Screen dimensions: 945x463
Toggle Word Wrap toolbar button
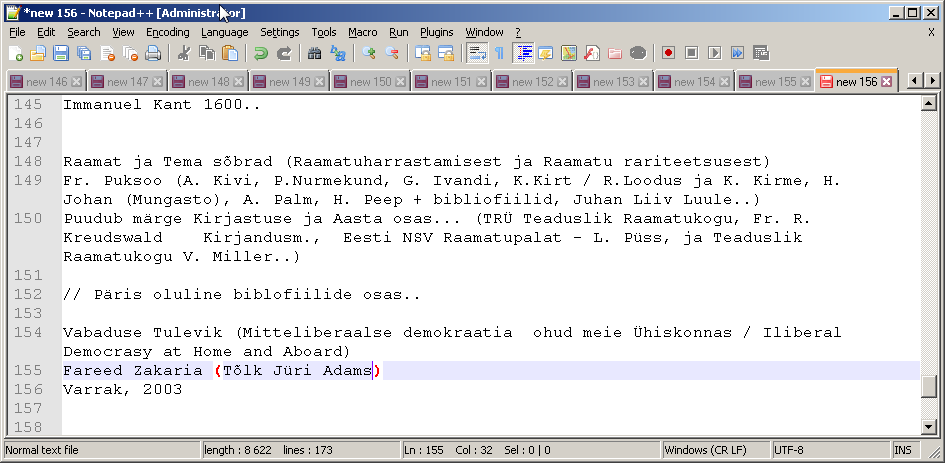(x=477, y=53)
